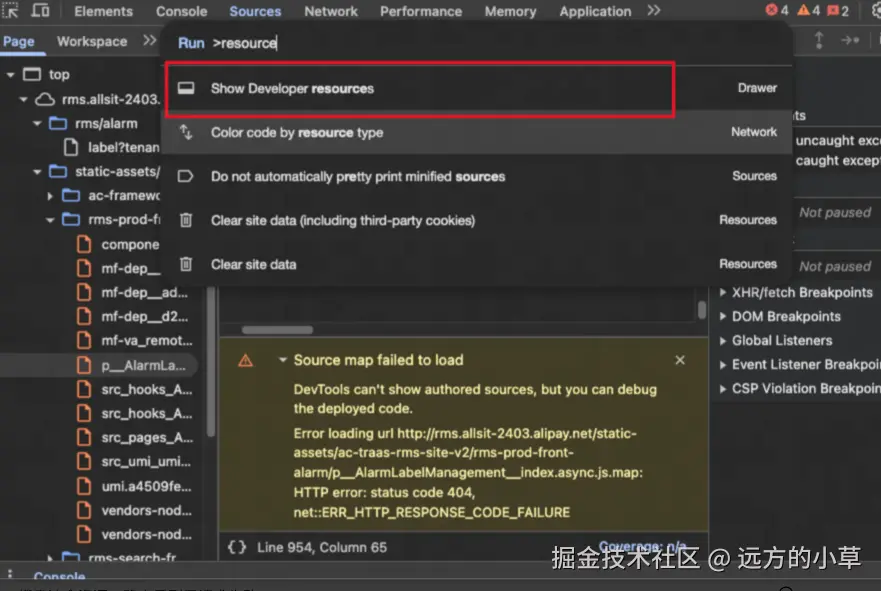
Task: Click the umi.a4509fe file icon
Action: pyautogui.click(x=84, y=486)
